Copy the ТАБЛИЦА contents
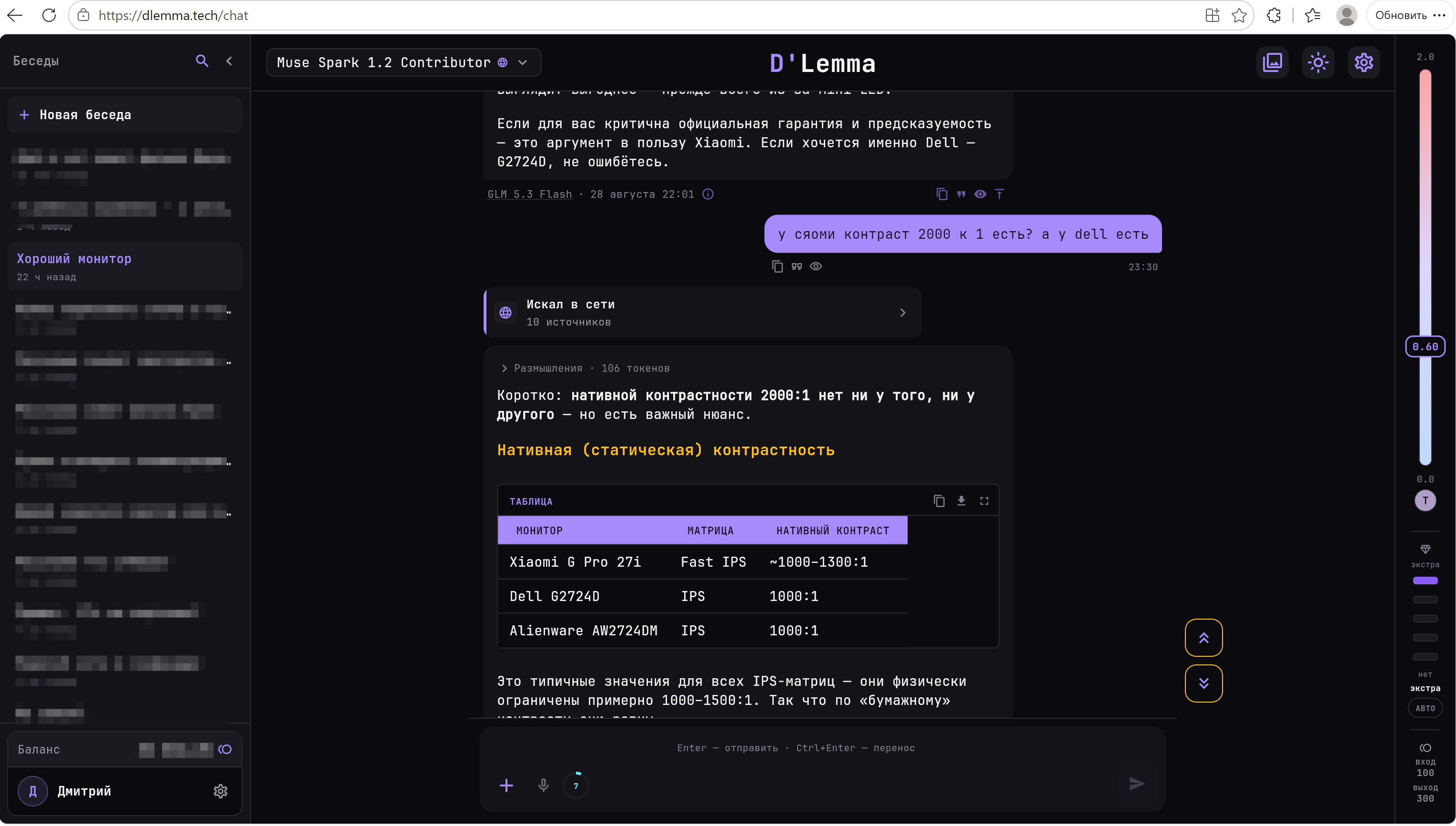Screen dimensions: 1456x826 [x=939, y=501]
